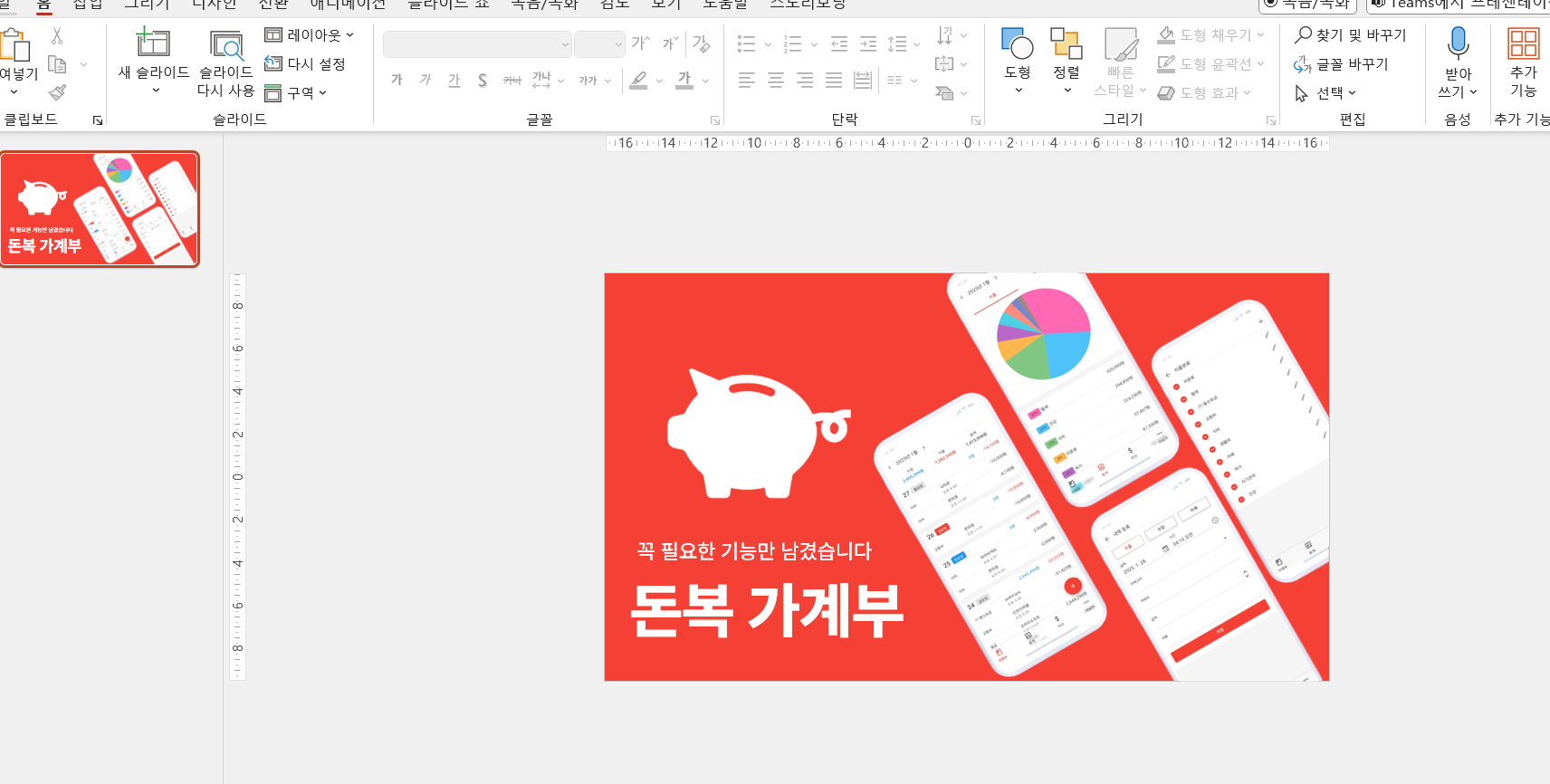This screenshot has width=1550, height=784.
Task: Toggle strikethrough formatting
Action: (512, 80)
